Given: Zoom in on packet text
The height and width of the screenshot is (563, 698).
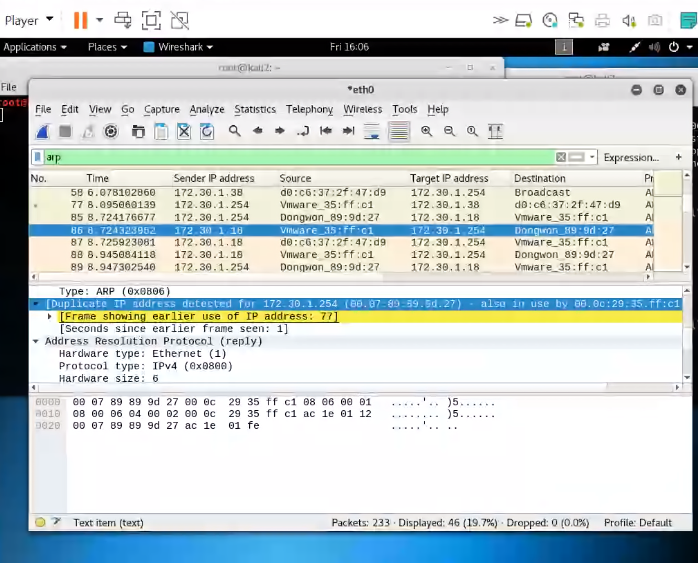Looking at the screenshot, I should [426, 131].
